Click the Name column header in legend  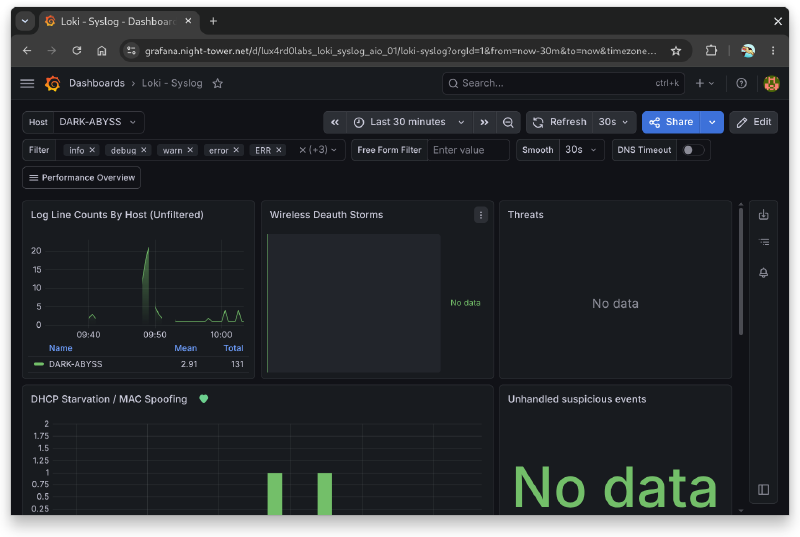click(x=60, y=348)
